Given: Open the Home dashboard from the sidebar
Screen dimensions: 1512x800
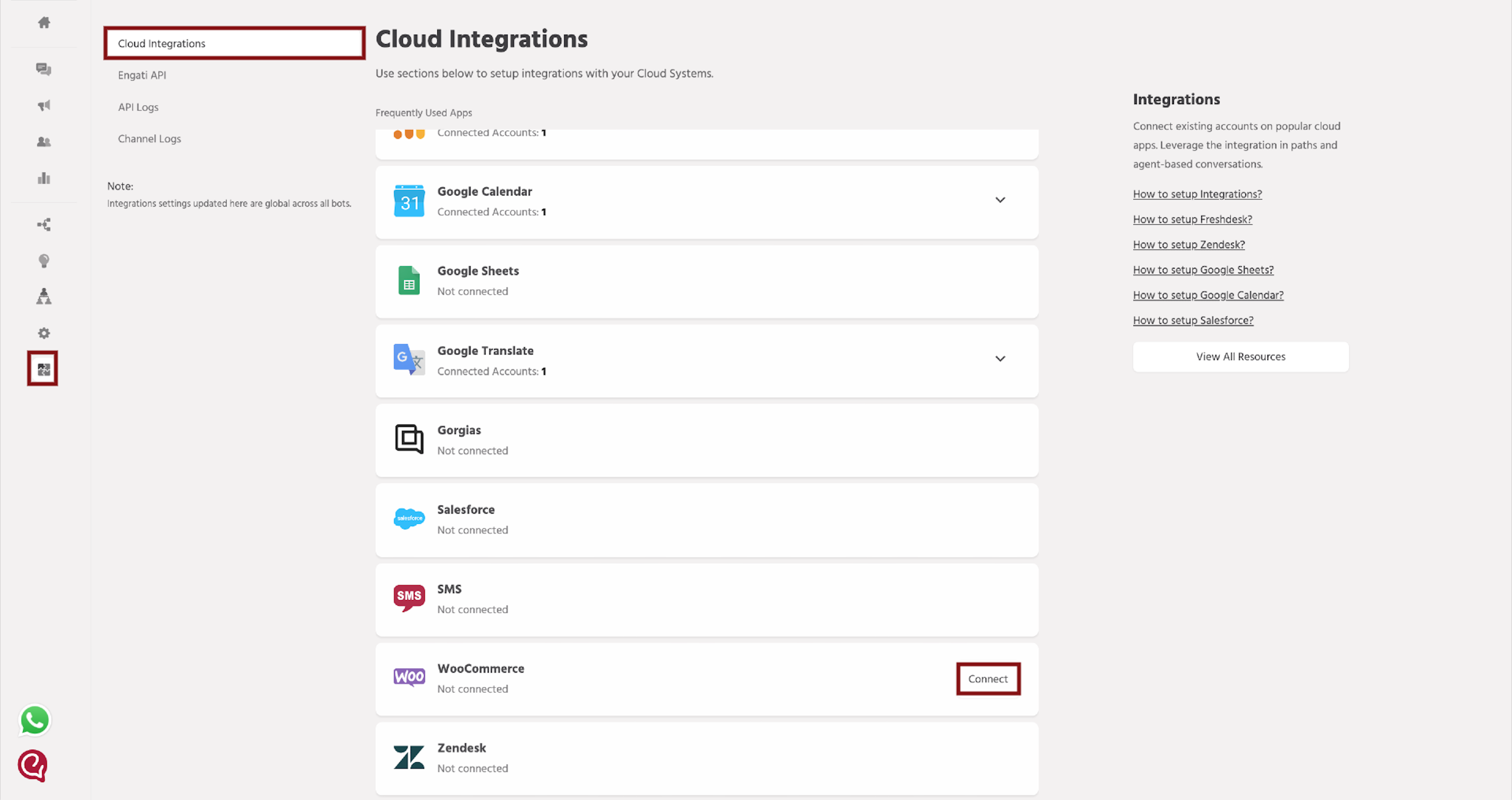Looking at the screenshot, I should pos(44,23).
